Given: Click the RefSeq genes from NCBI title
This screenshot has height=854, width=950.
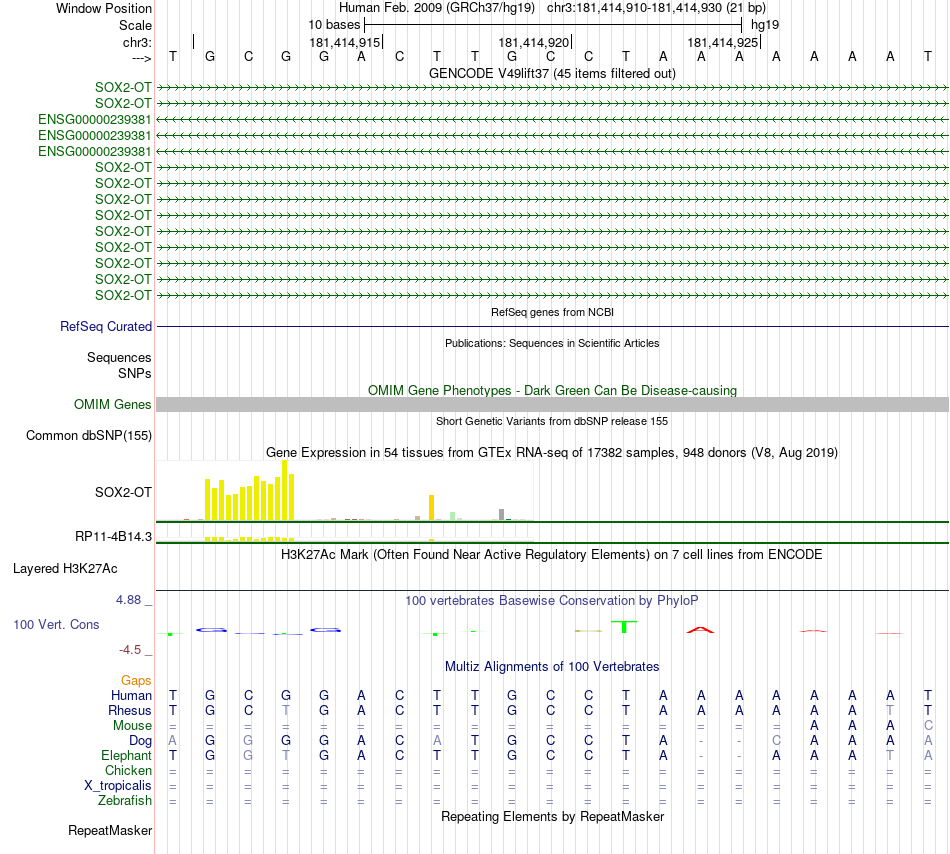Looking at the screenshot, I should click(552, 313).
